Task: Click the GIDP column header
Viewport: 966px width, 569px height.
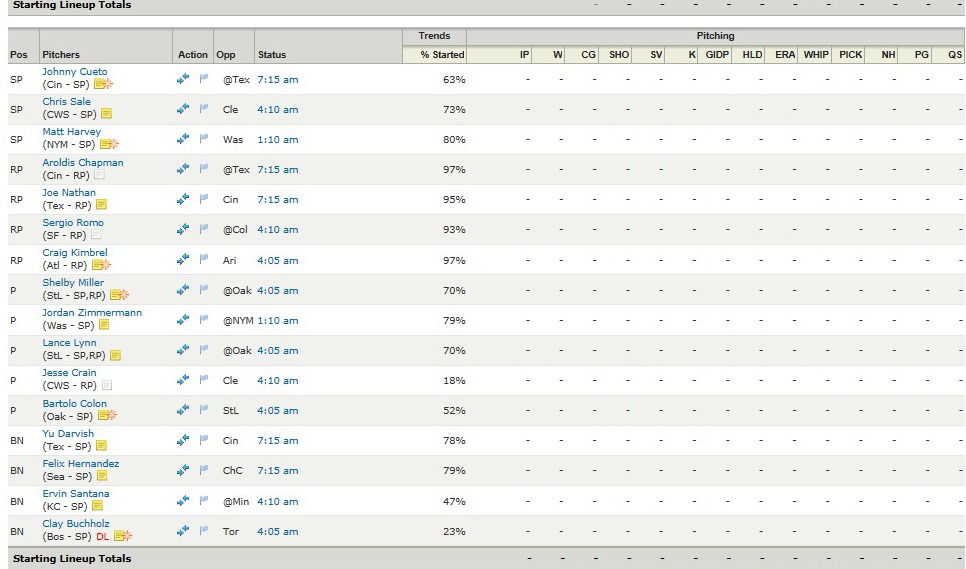Action: 717,54
